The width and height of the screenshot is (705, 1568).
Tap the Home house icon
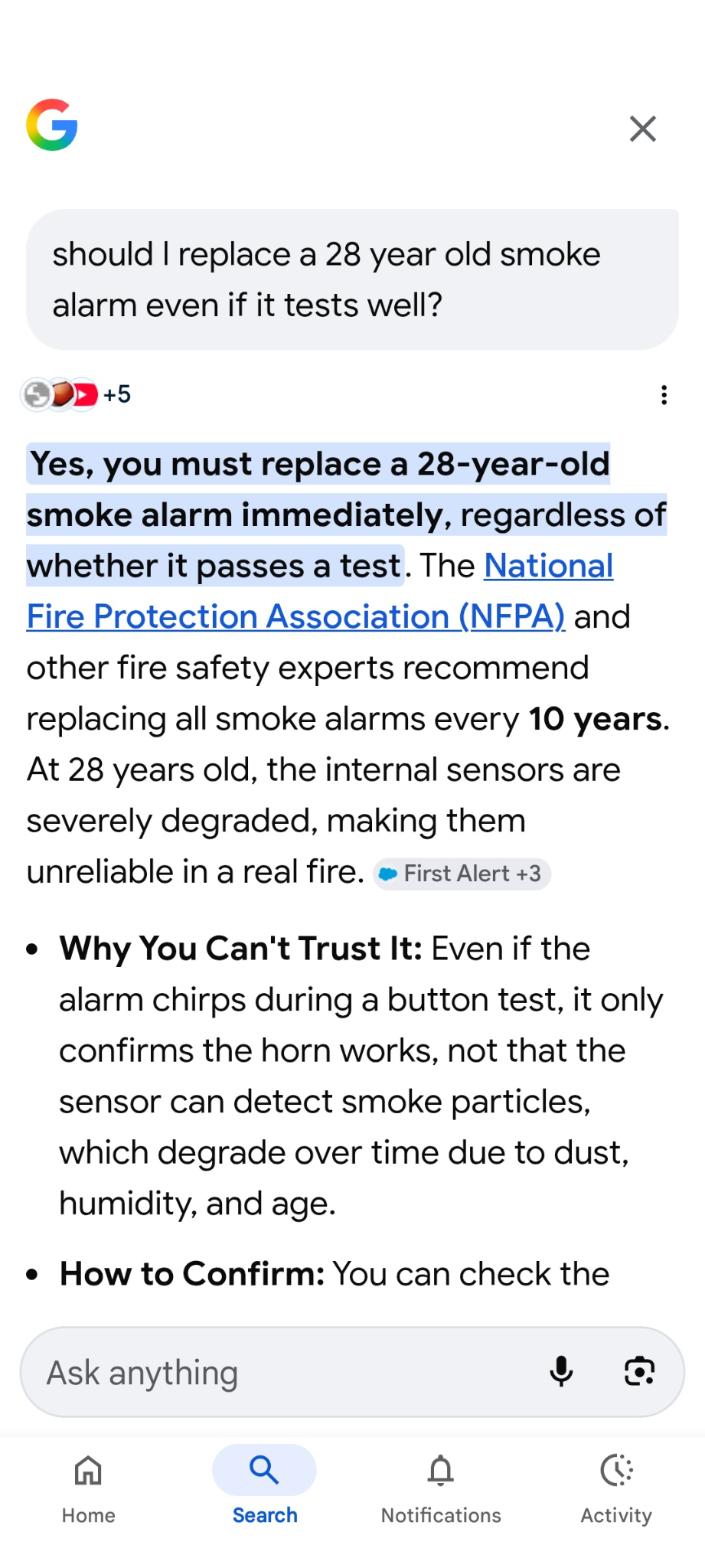point(89,1470)
